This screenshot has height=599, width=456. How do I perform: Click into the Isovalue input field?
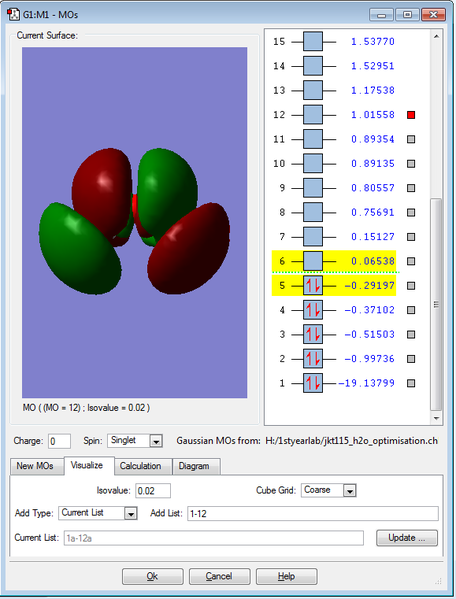[153, 491]
